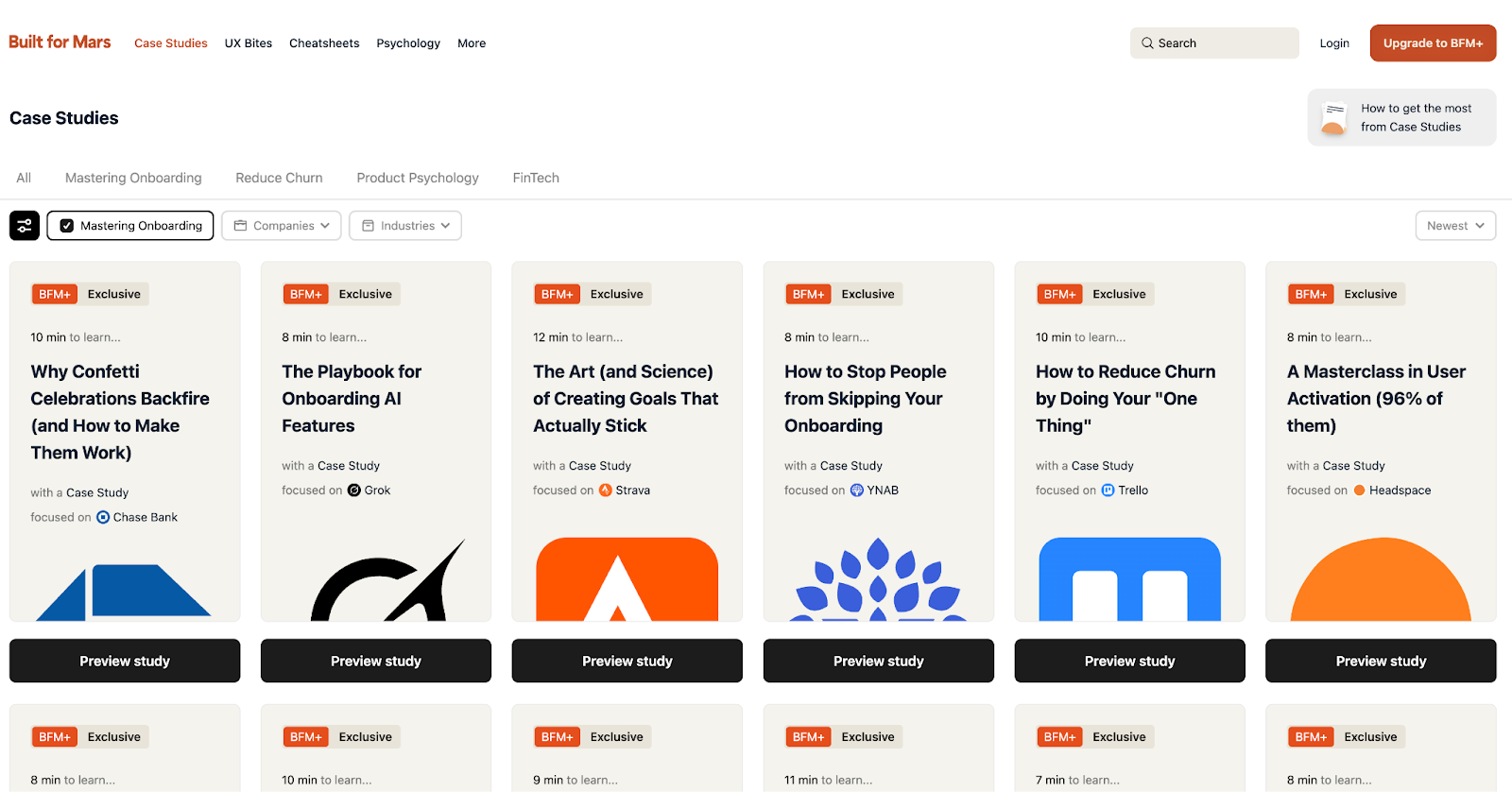
Task: Click the Grok logo icon
Action: tap(354, 491)
